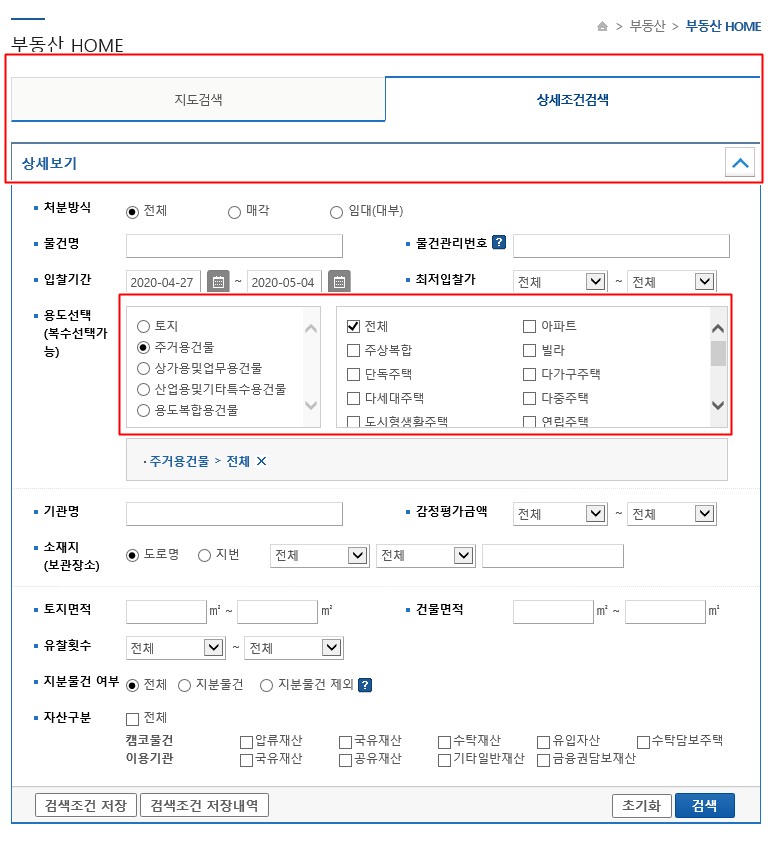Open second 소재지 district dropdown
Image resolution: width=775 pixels, height=844 pixels.
point(426,555)
